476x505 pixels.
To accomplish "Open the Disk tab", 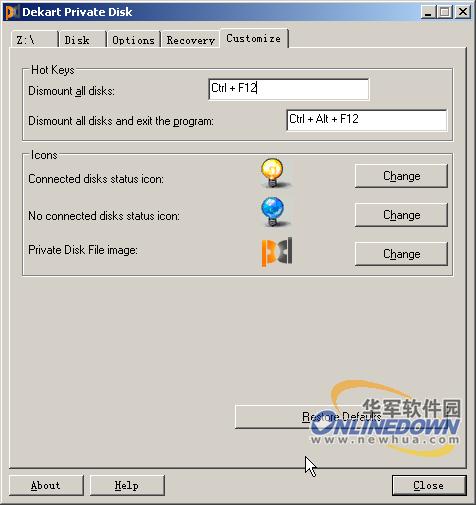I will pyautogui.click(x=82, y=40).
